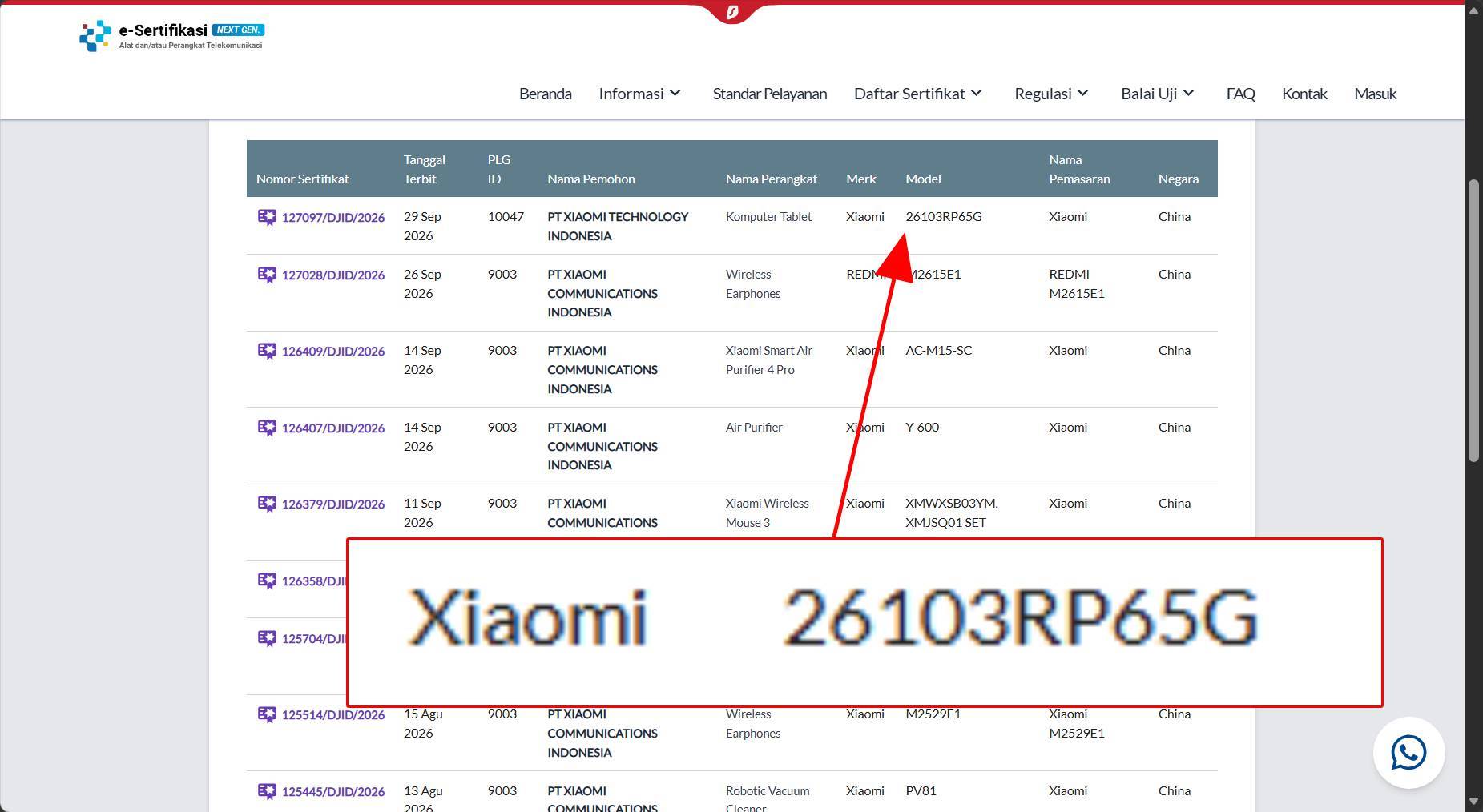Select date 29 Sep 2026
The image size is (1483, 812).
click(x=422, y=226)
